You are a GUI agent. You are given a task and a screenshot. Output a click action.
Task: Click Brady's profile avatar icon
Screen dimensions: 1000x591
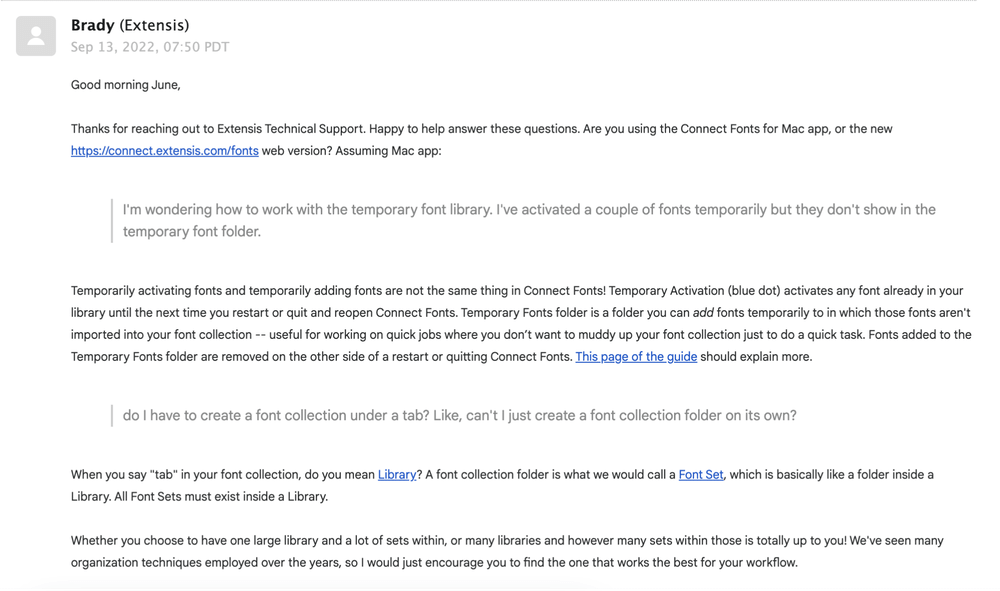(36, 36)
